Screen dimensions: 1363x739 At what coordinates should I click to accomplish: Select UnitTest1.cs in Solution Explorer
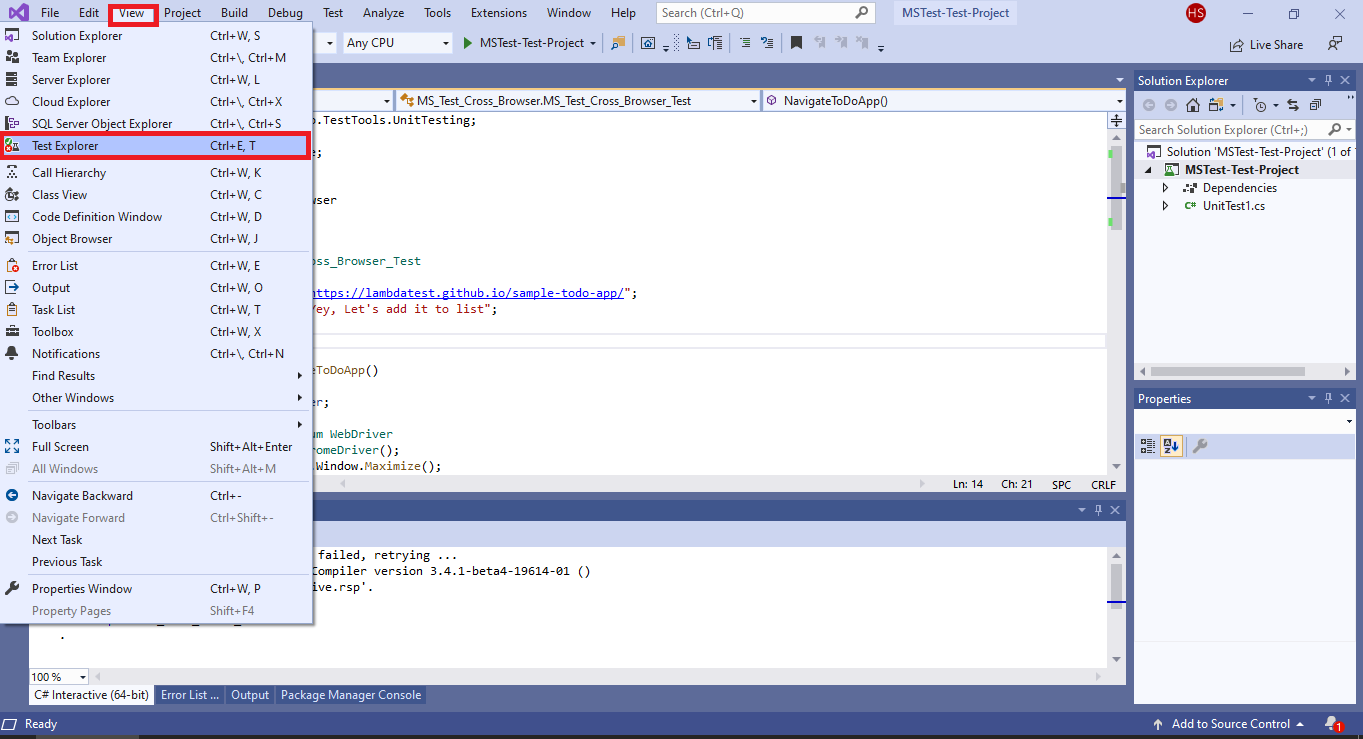1233,206
